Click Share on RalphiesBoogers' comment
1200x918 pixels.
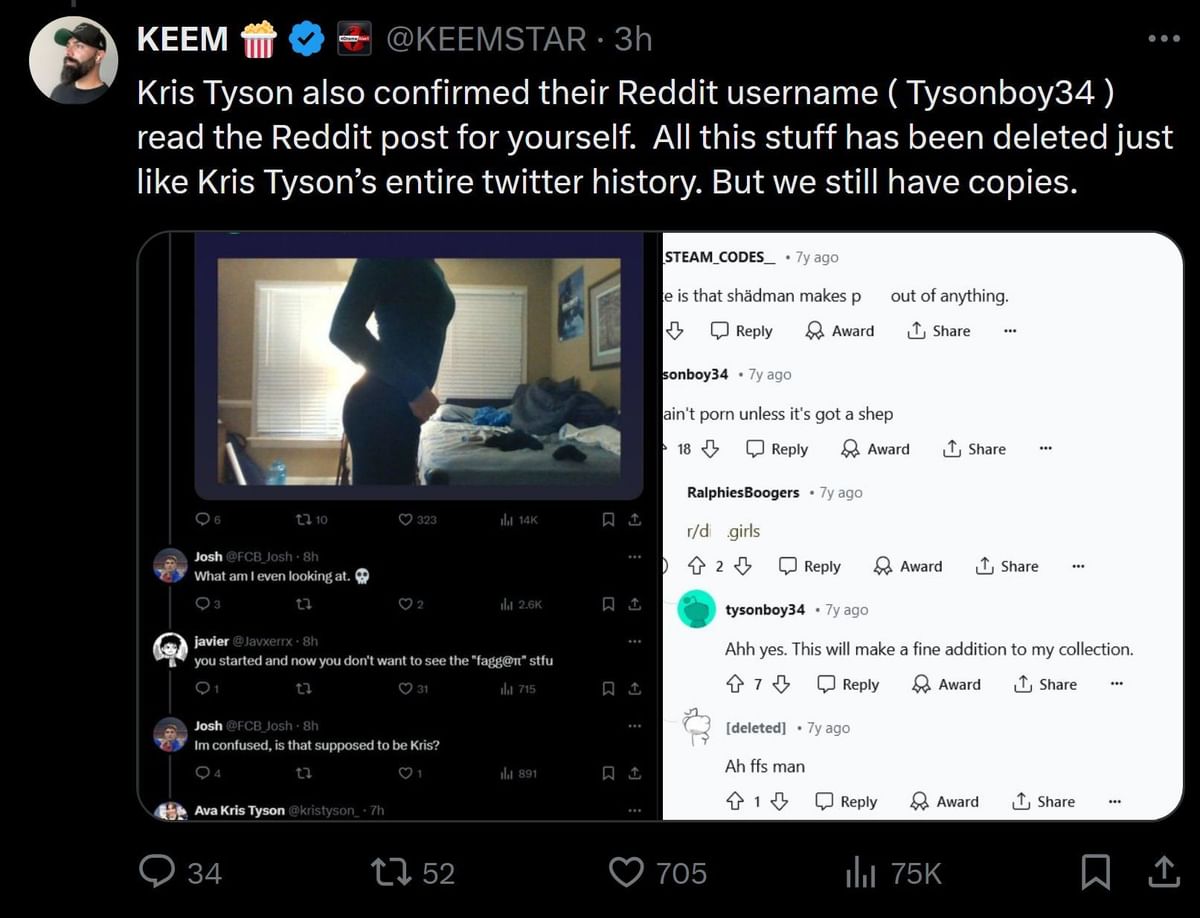[1006, 566]
